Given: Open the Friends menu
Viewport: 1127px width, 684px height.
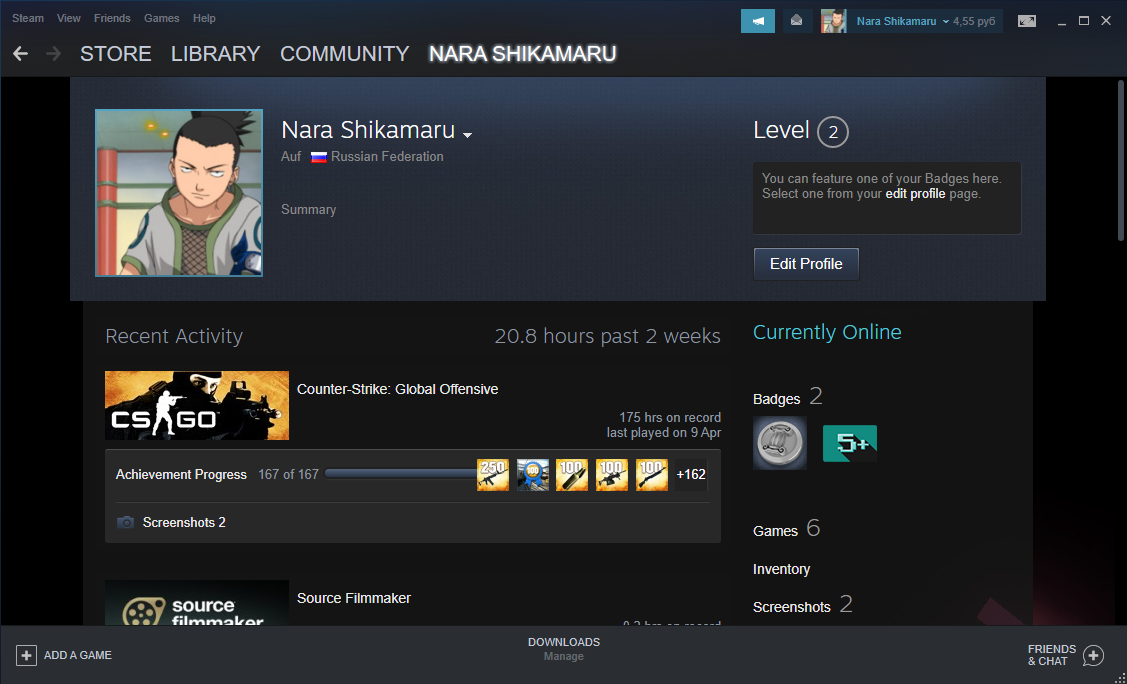Looking at the screenshot, I should (x=112, y=18).
